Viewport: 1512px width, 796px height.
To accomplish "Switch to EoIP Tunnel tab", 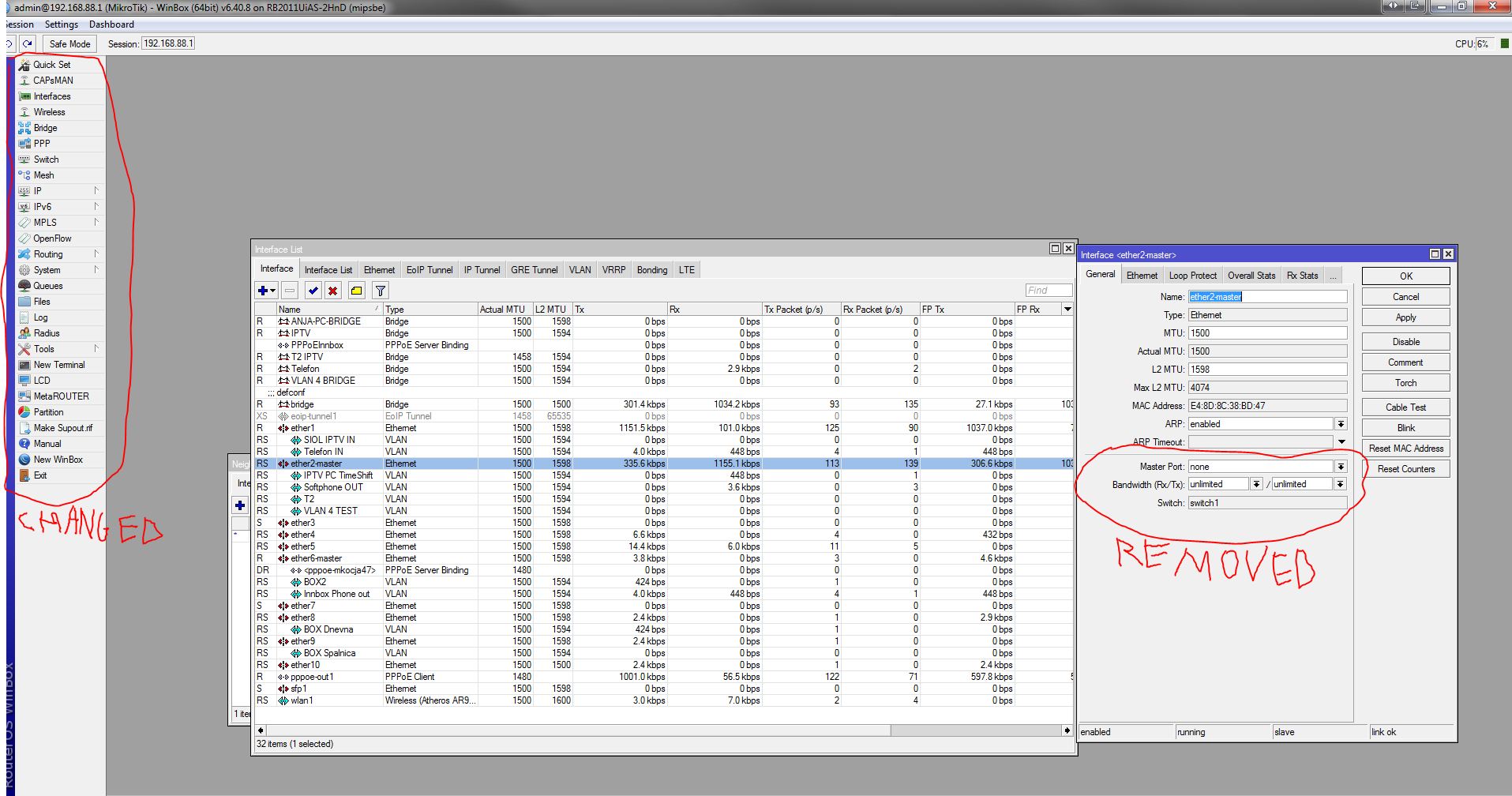I will click(430, 270).
